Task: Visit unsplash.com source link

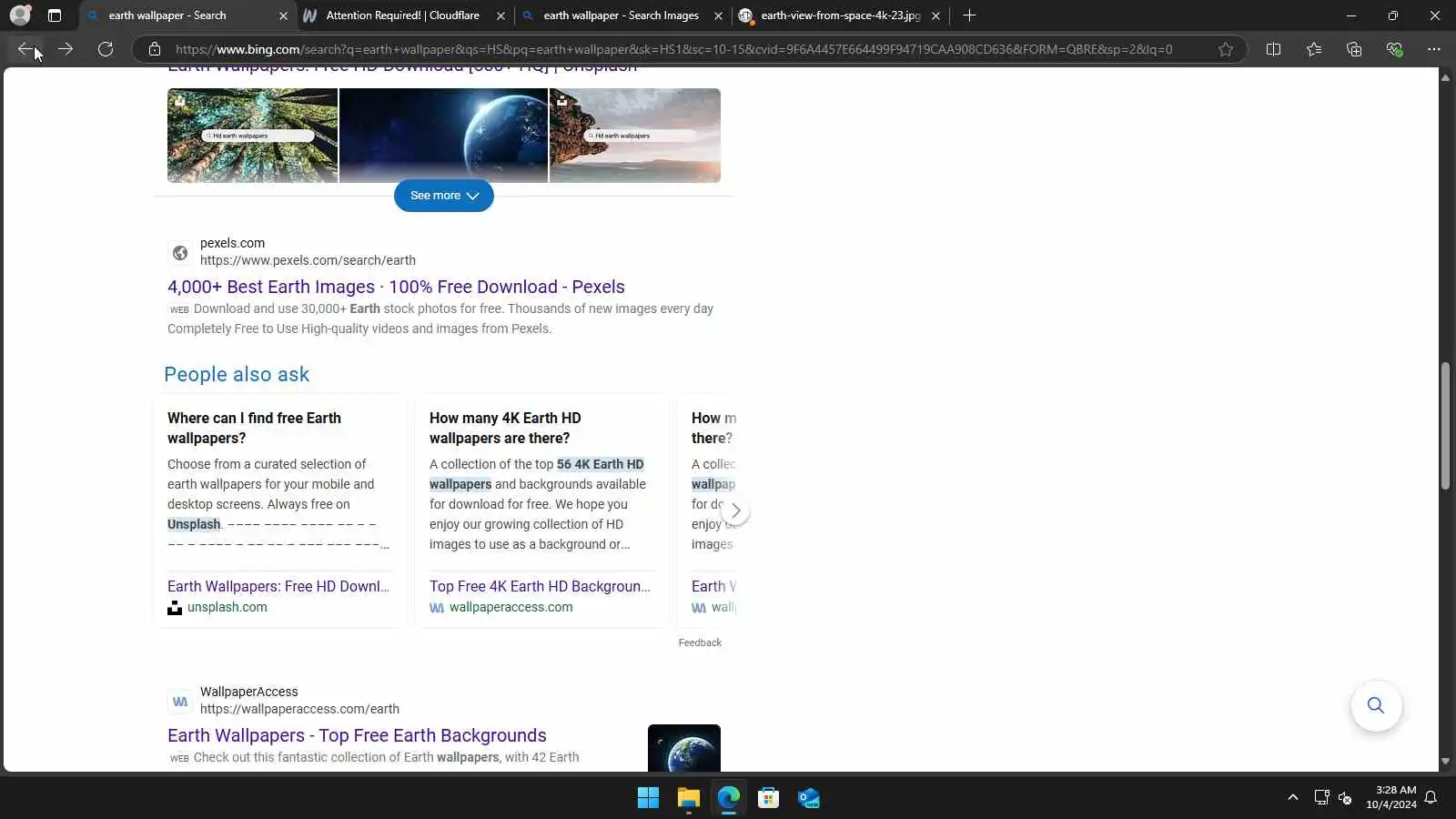Action: (x=227, y=607)
